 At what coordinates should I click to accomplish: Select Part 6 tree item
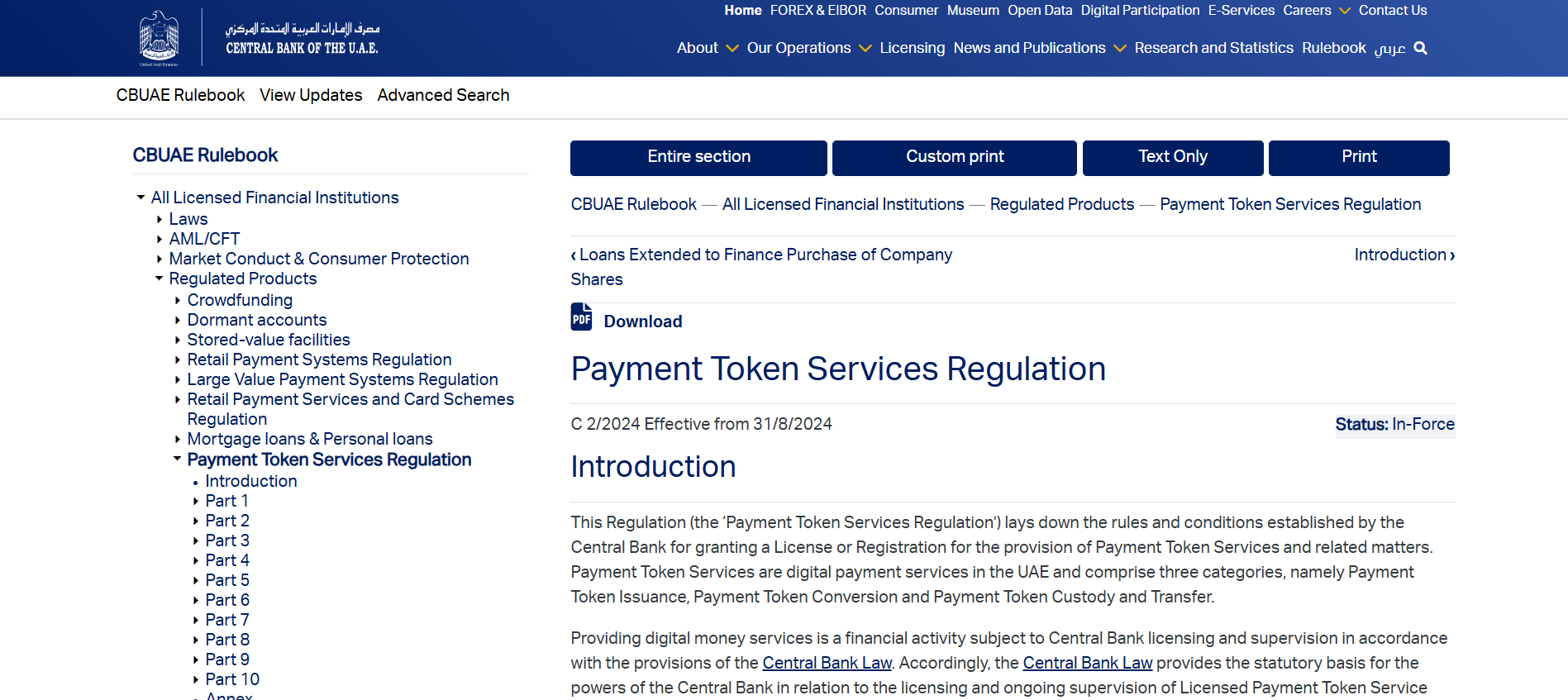227,600
